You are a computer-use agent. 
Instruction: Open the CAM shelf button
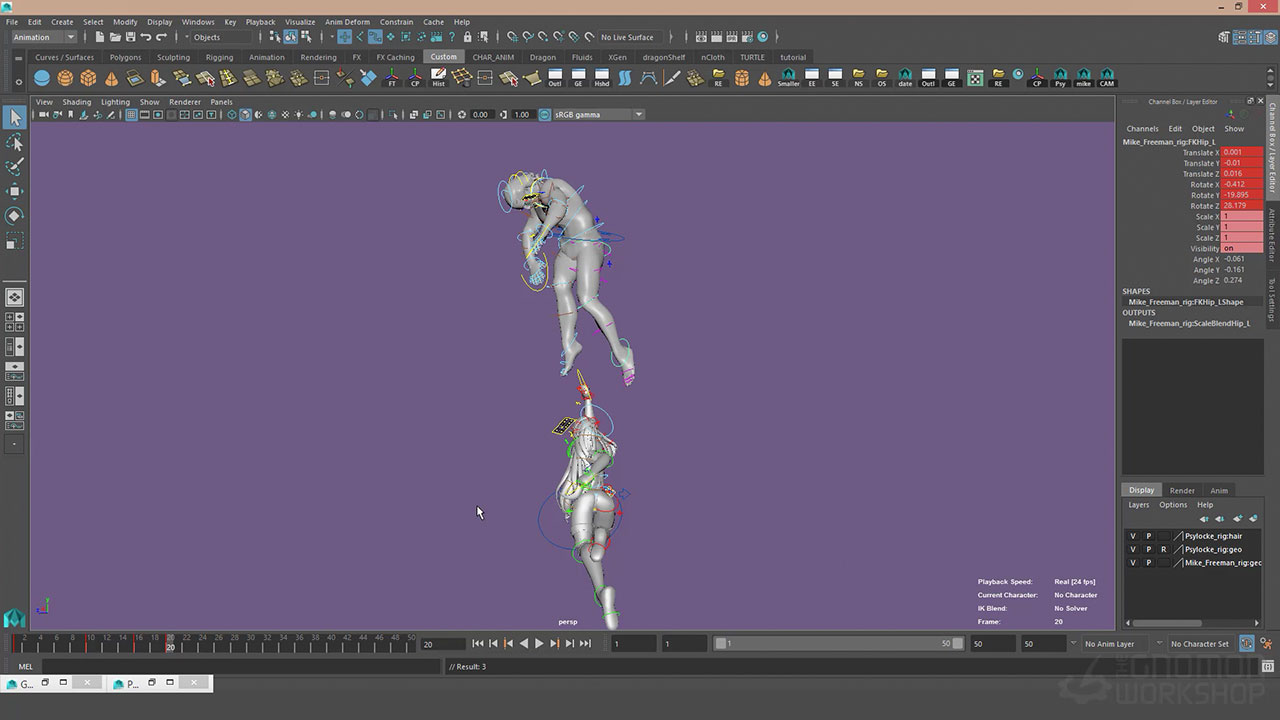[1107, 78]
